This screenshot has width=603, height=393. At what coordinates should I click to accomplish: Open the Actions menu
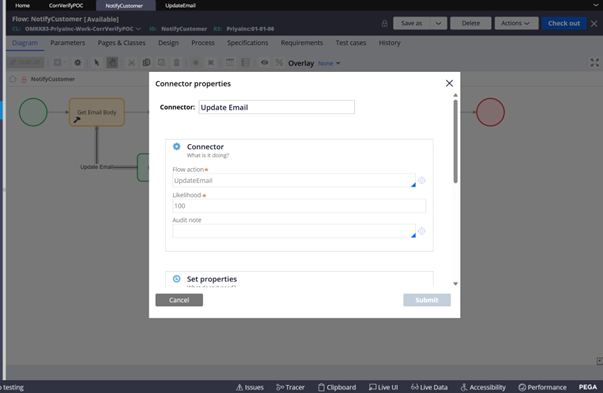pyautogui.click(x=515, y=23)
